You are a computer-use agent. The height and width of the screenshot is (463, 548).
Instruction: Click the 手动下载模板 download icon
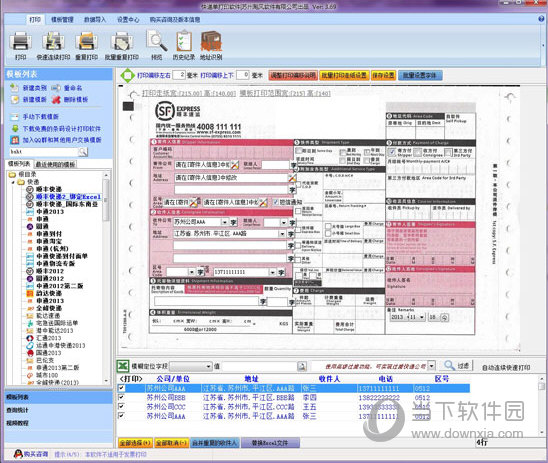tap(14, 116)
